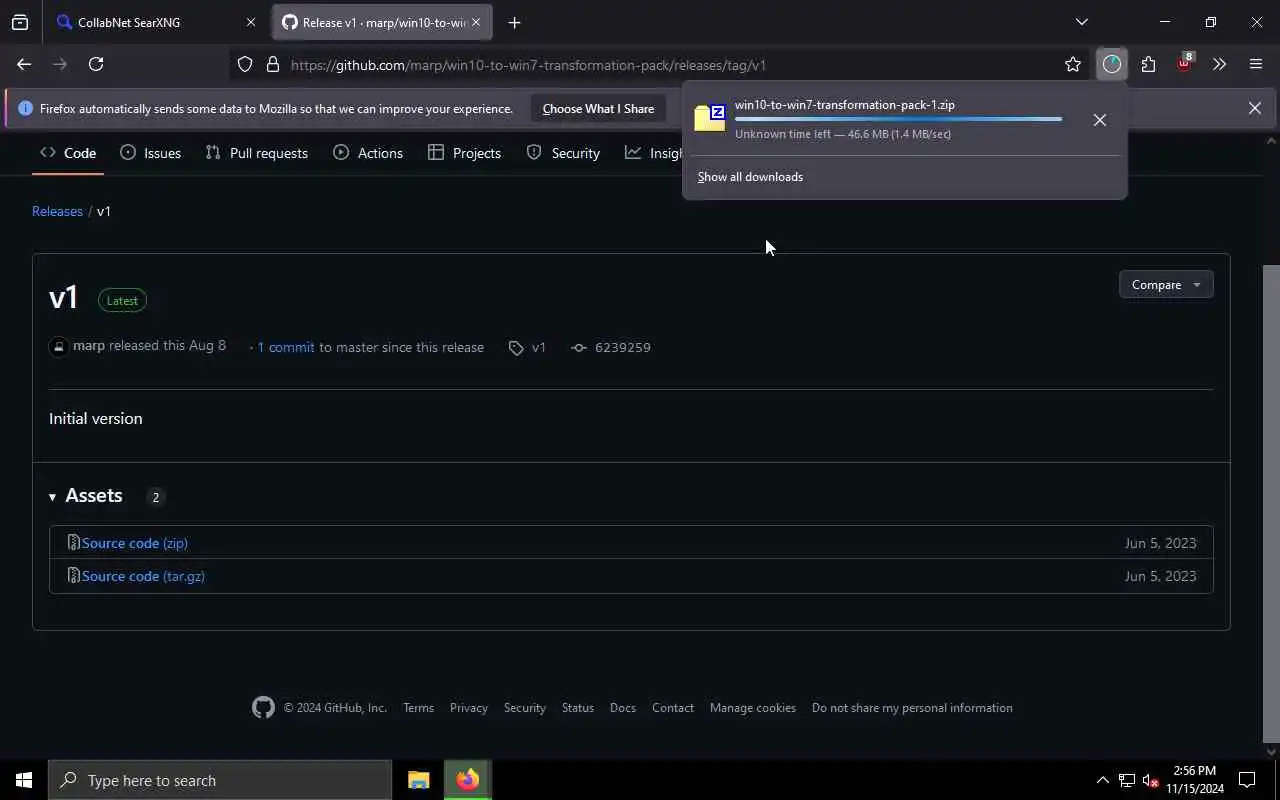Open the notification center icon
The height and width of the screenshot is (800, 1280).
pyautogui.click(x=1247, y=780)
